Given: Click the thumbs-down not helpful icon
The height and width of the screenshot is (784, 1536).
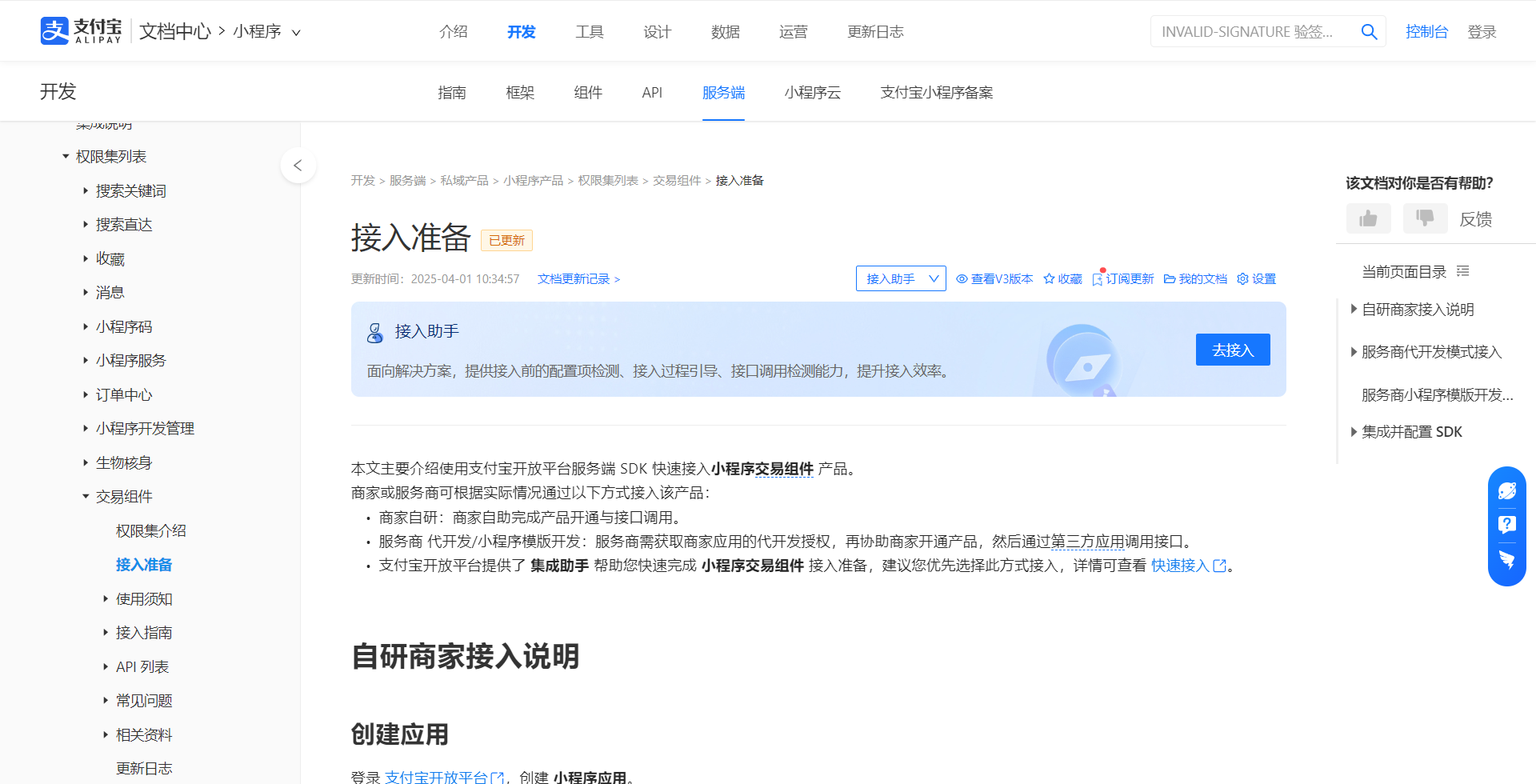Looking at the screenshot, I should coord(1425,218).
